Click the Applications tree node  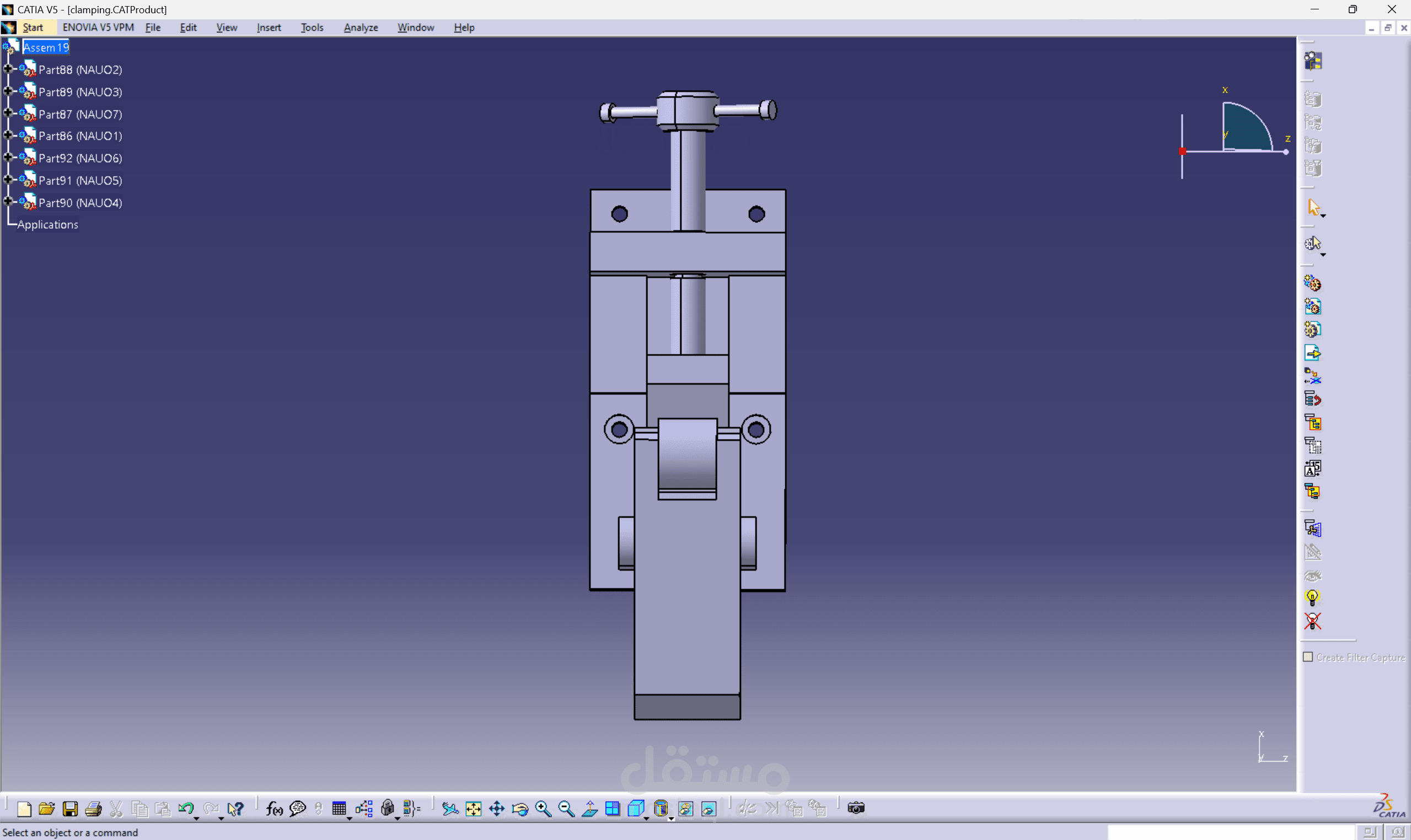pos(47,225)
